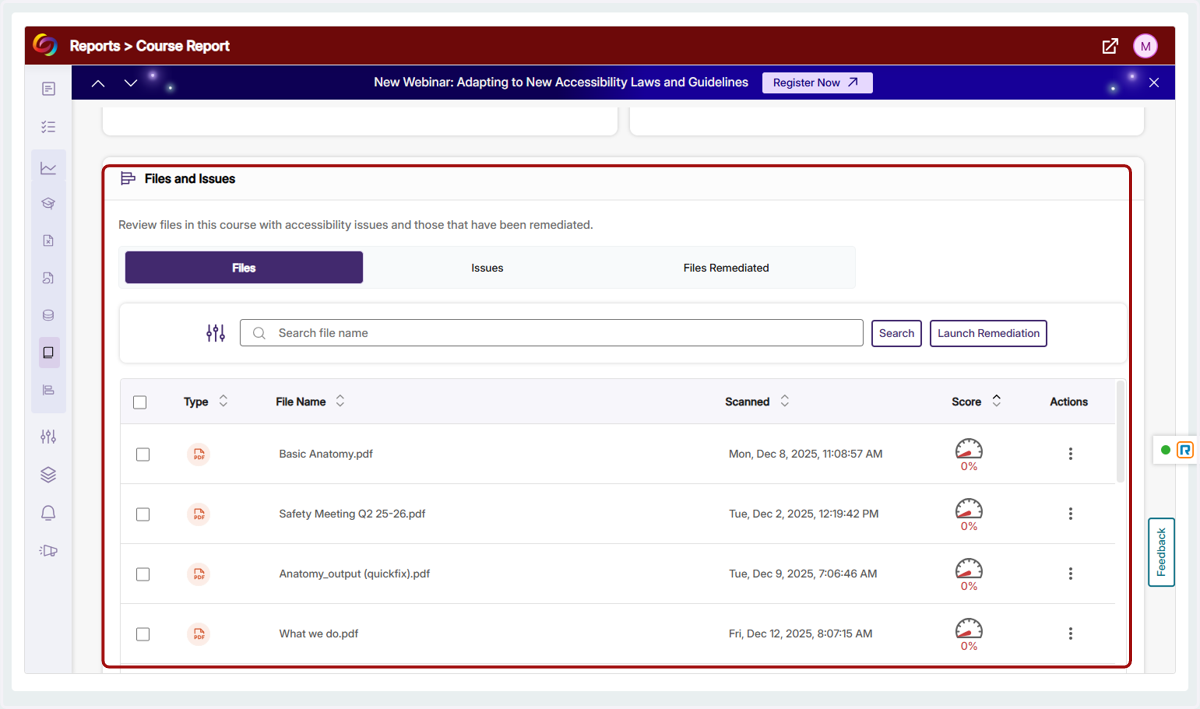The image size is (1200, 709).
Task: Sort table by Scanned column arrows
Action: 784,401
